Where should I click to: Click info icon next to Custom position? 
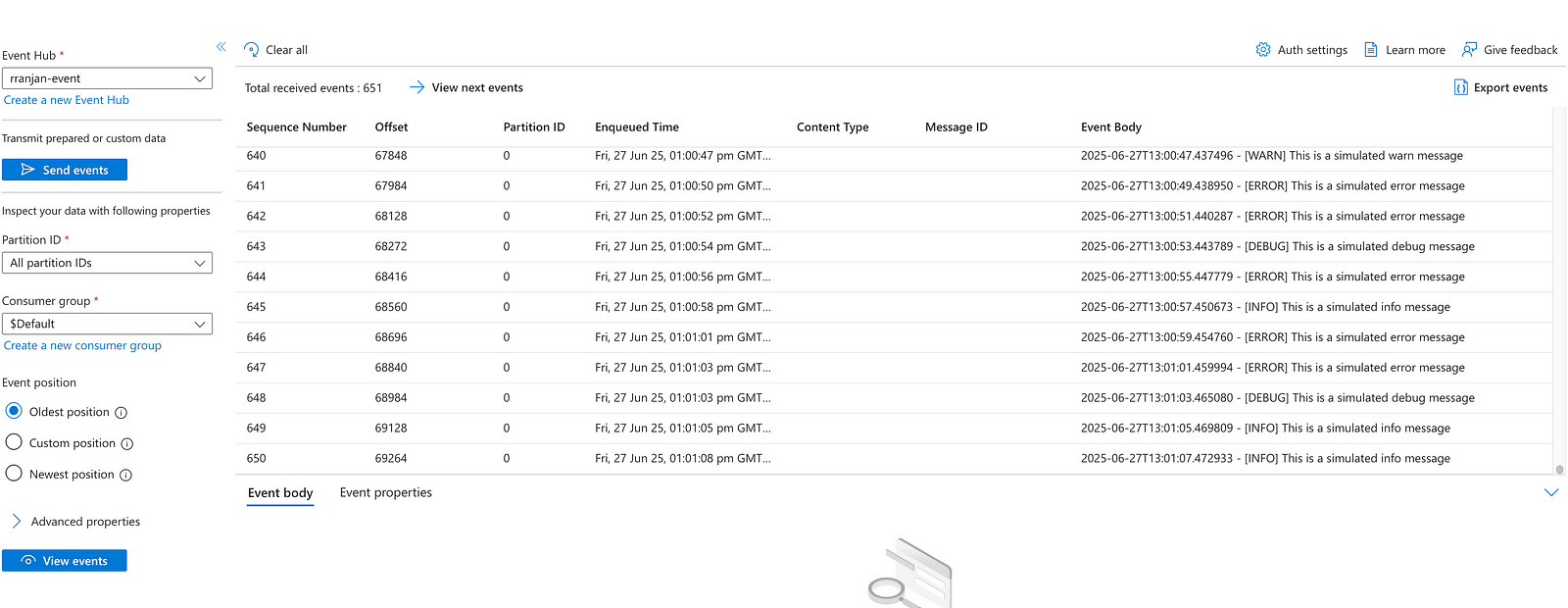127,444
